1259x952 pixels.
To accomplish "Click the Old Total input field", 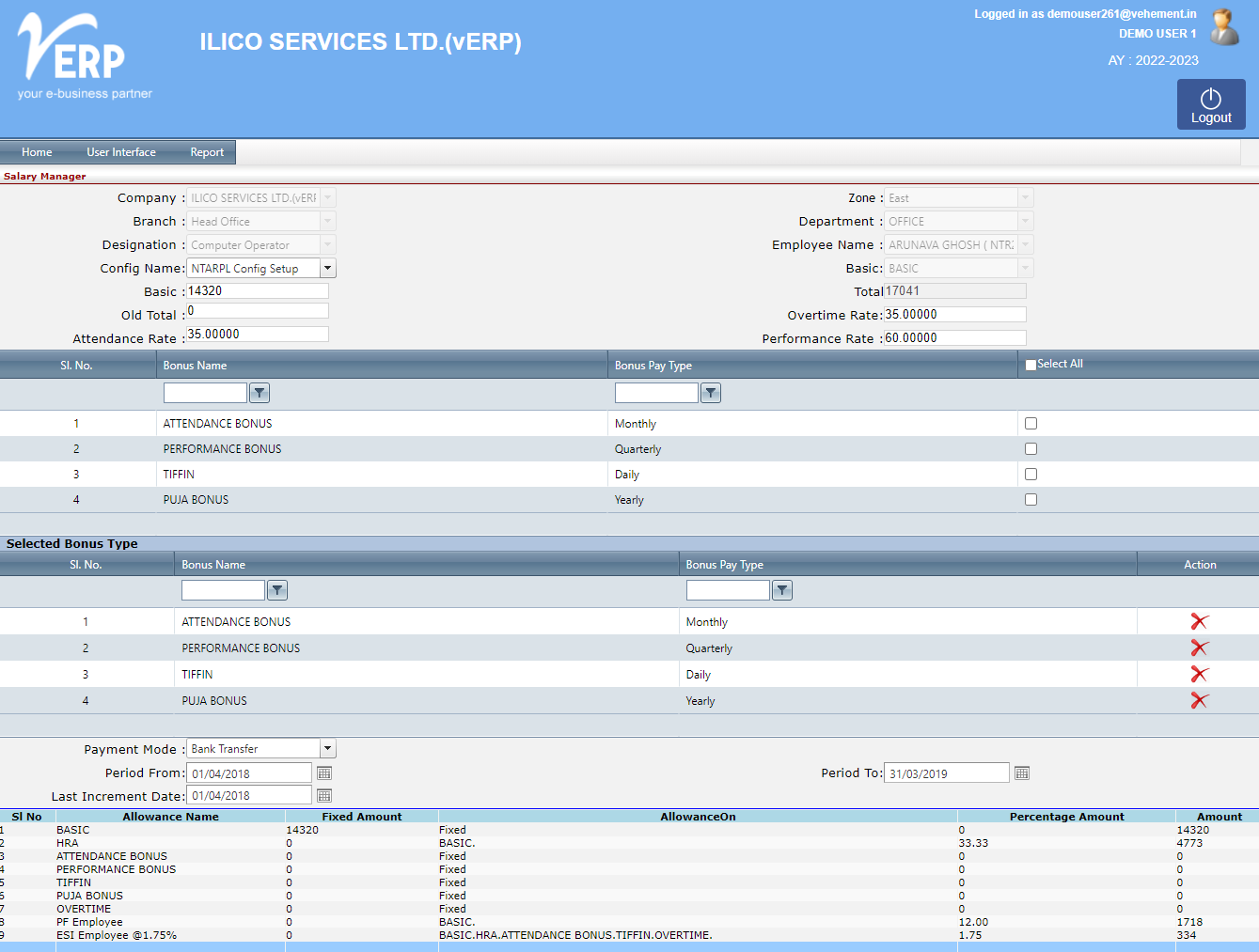I will pyautogui.click(x=258, y=311).
